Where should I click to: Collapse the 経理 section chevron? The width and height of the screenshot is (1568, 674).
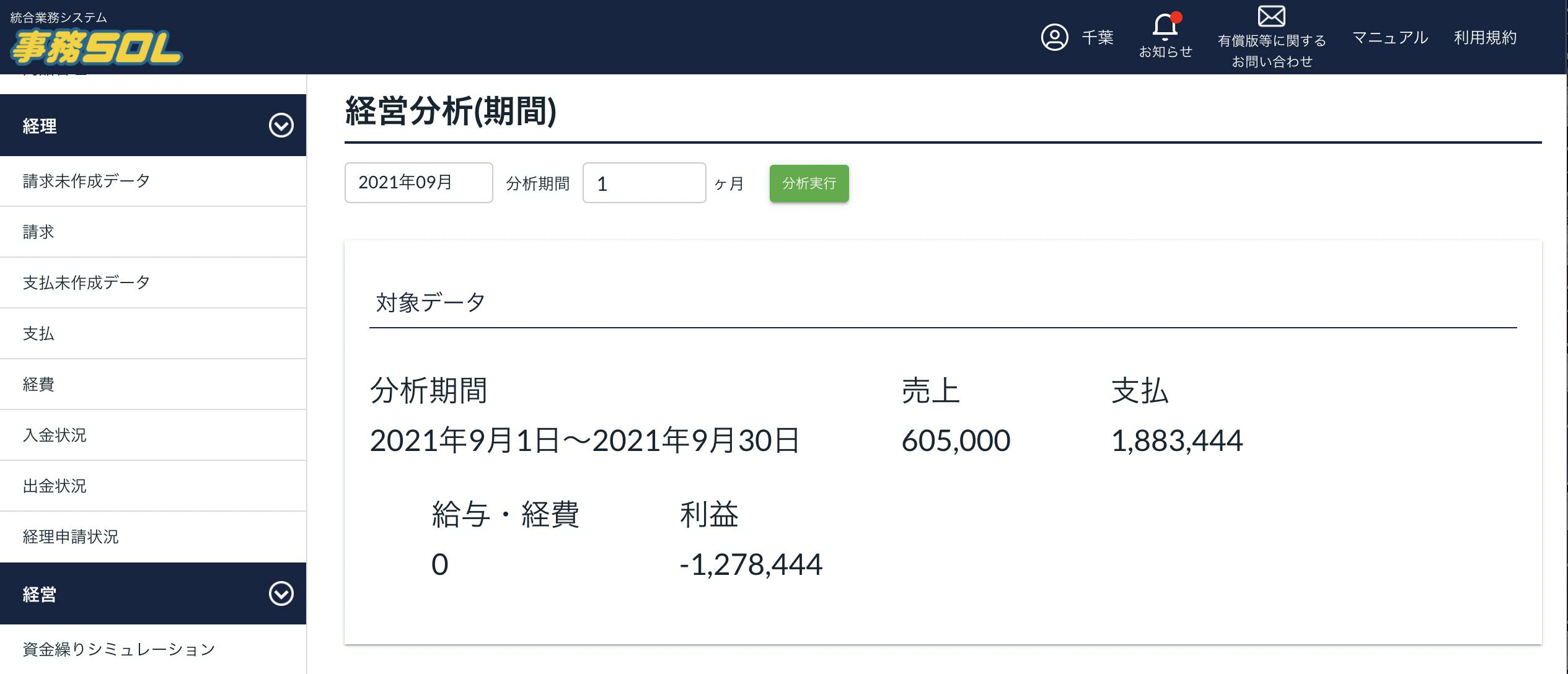pos(281,126)
